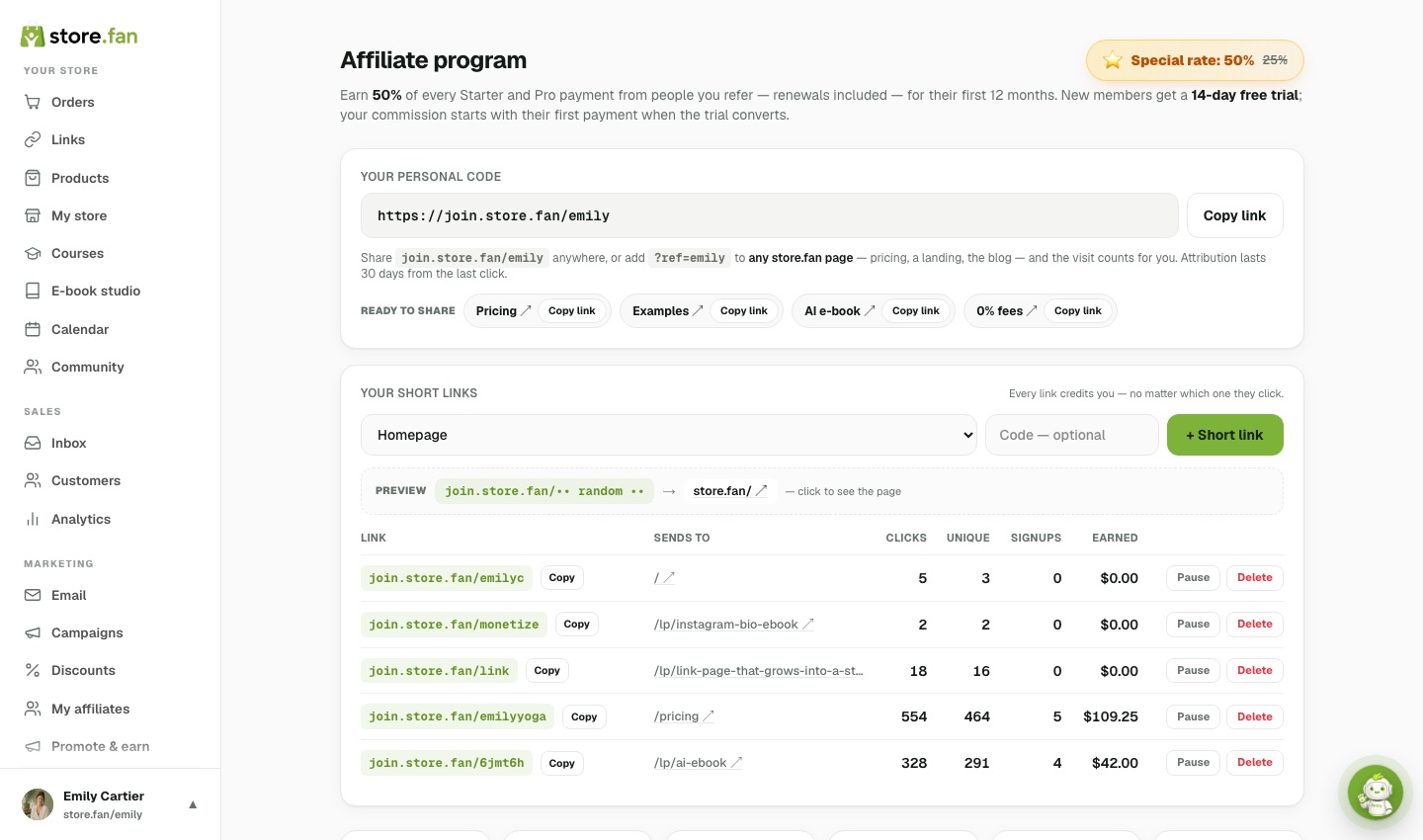Copy link for 0% fees chip
Image resolution: width=1423 pixels, height=840 pixels.
[x=1078, y=310]
